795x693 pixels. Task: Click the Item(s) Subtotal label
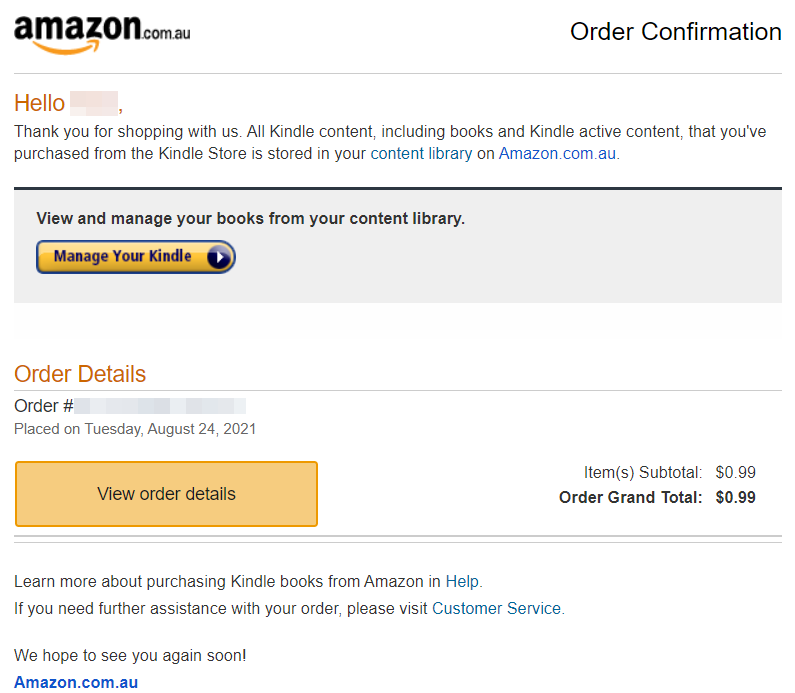point(643,472)
